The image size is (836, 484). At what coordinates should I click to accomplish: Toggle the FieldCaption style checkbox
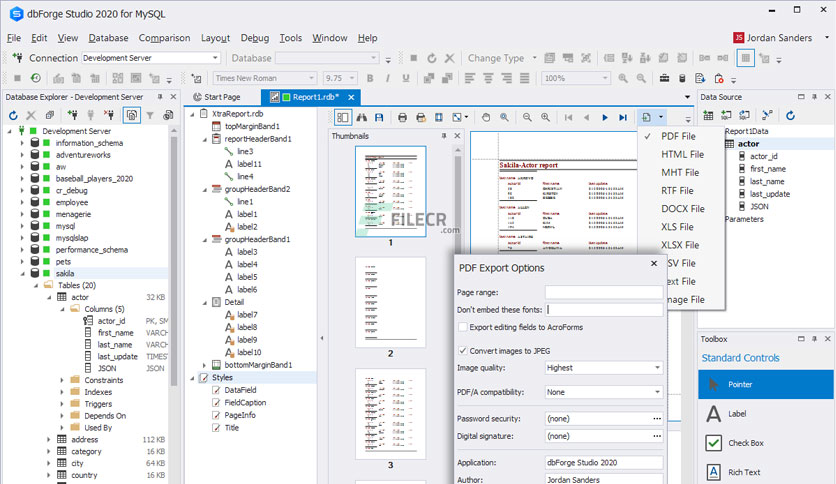[x=216, y=403]
